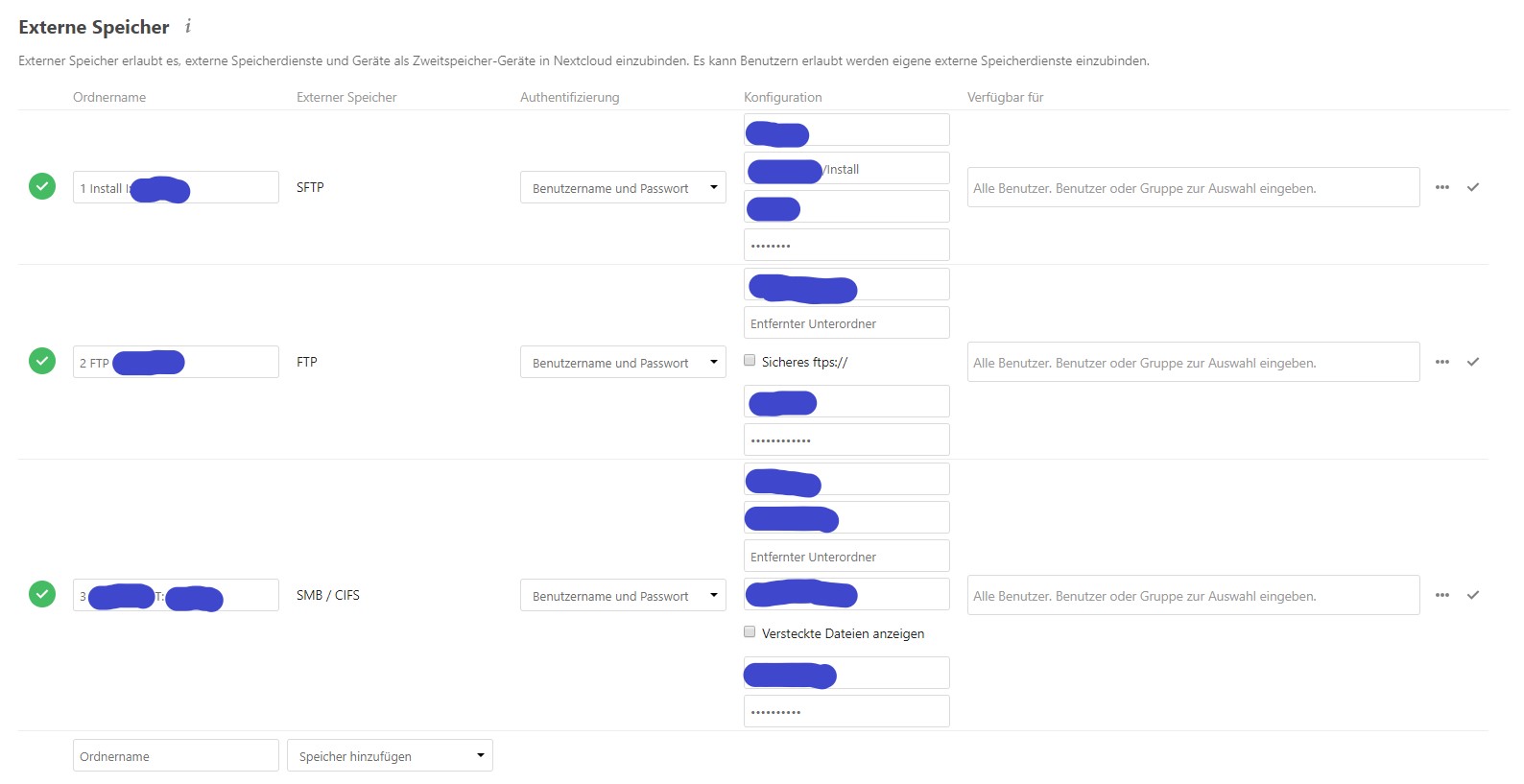The width and height of the screenshot is (1524, 784).
Task: Click the empty Ordnername field at bottom
Action: 176,755
